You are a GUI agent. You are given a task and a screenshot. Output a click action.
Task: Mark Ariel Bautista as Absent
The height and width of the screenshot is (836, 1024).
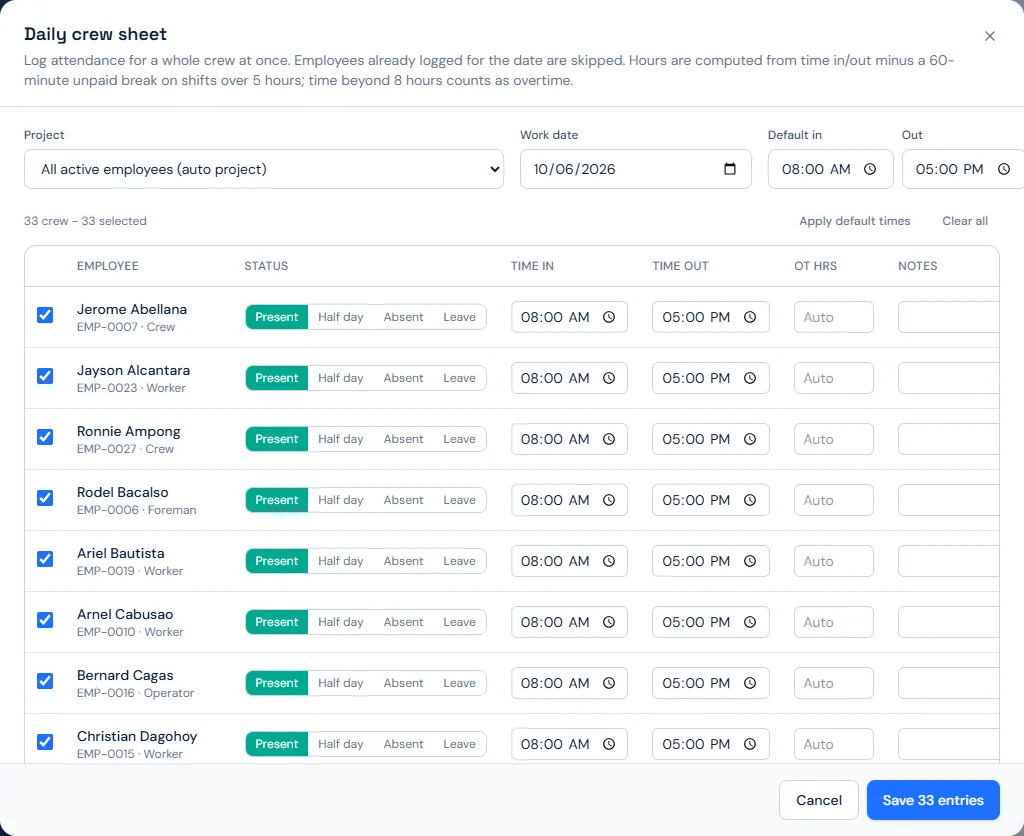click(403, 561)
